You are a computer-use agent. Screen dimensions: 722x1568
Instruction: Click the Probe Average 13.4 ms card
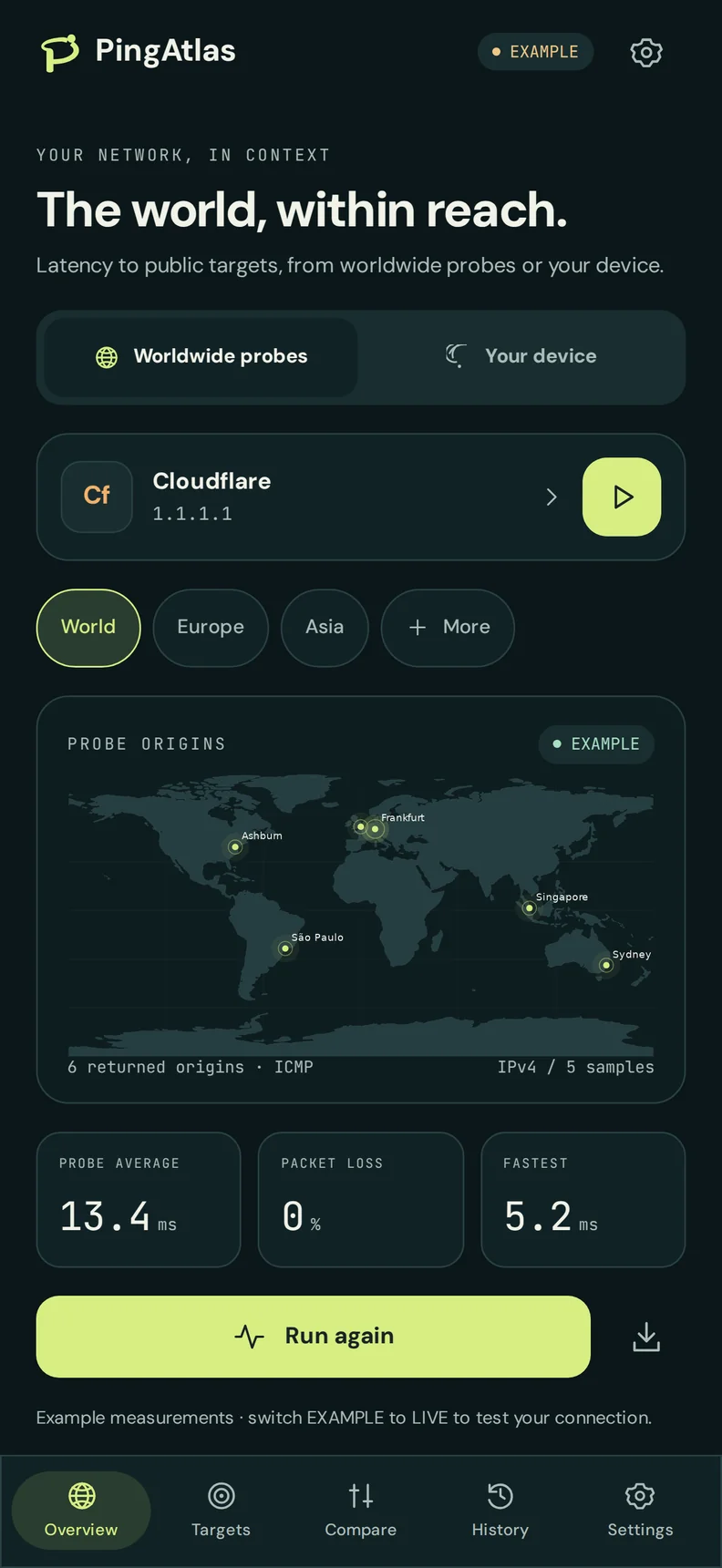point(139,1200)
